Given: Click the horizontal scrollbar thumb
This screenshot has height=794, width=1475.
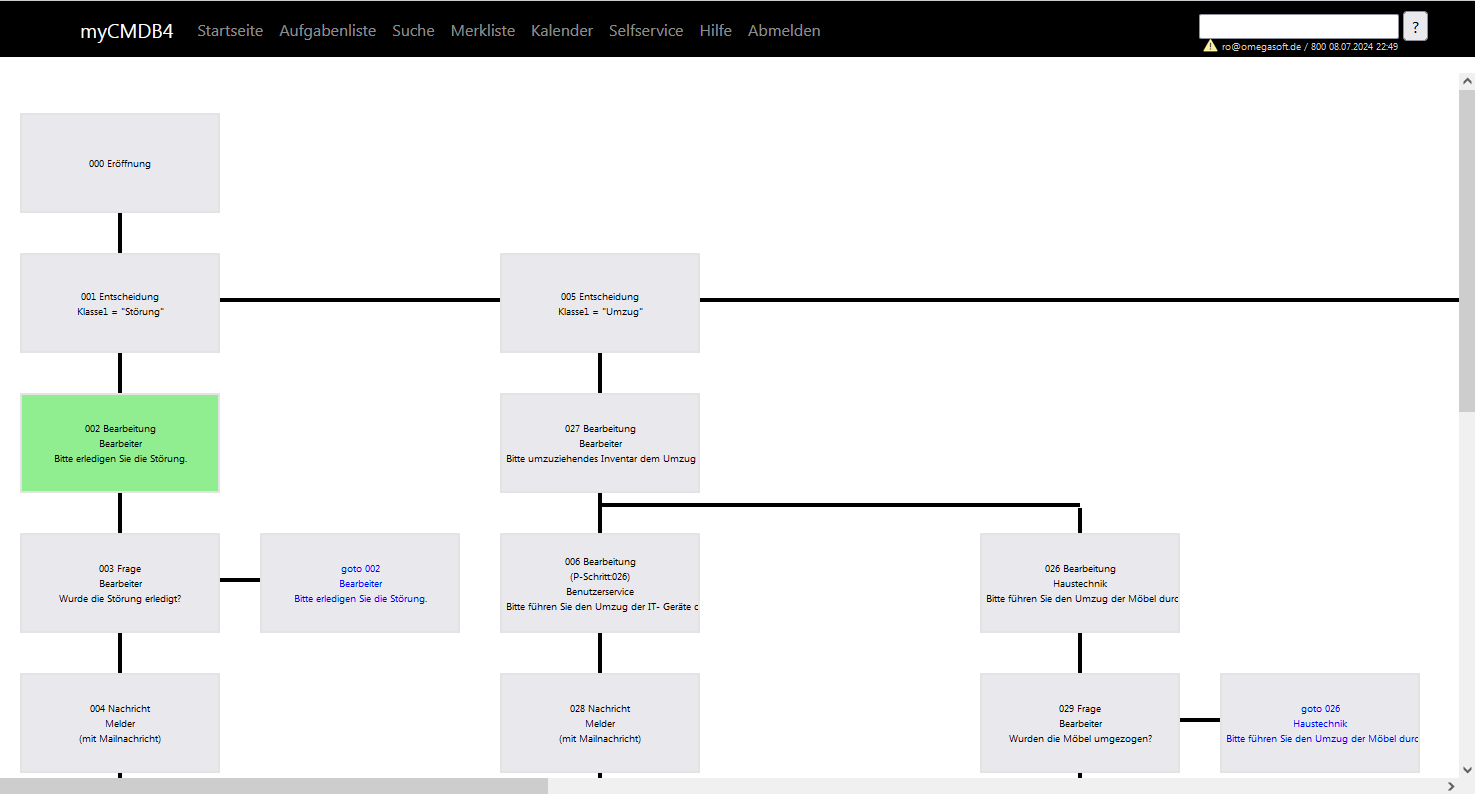Looking at the screenshot, I should coord(274,786).
